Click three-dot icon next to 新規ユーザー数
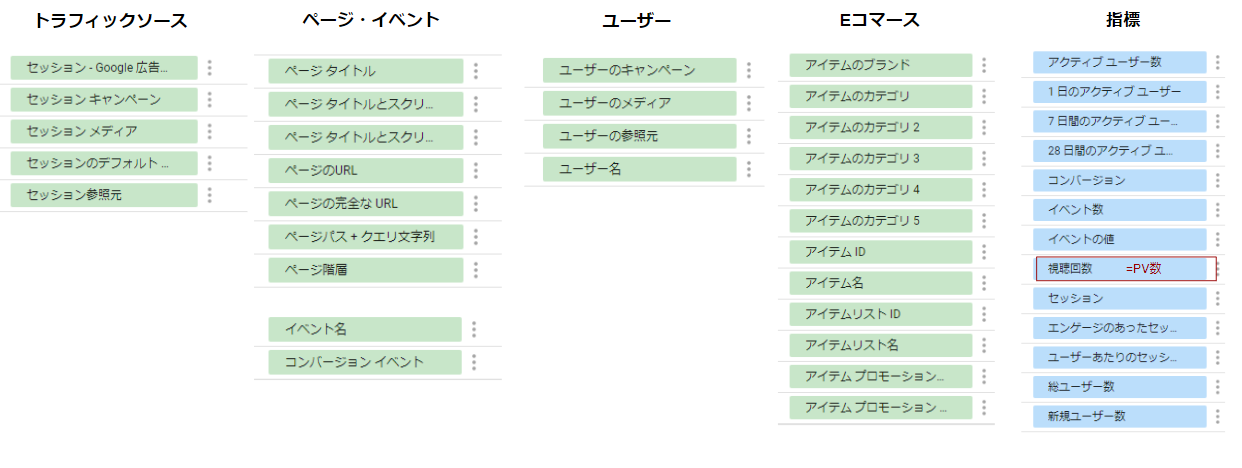1242x468 pixels. coord(1218,415)
